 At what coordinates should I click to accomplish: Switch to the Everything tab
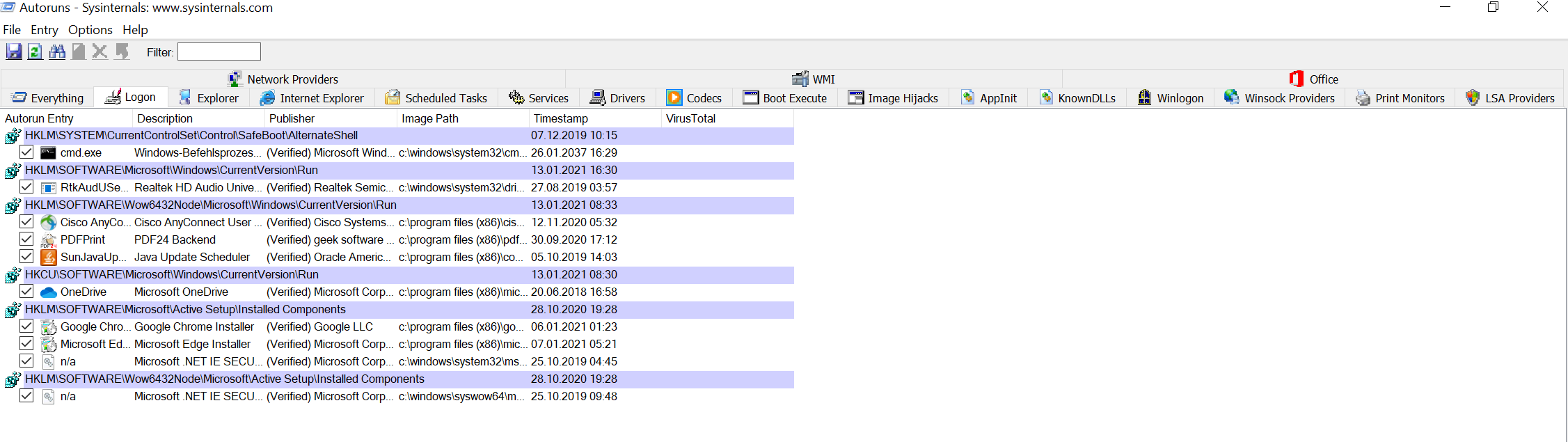(x=48, y=98)
